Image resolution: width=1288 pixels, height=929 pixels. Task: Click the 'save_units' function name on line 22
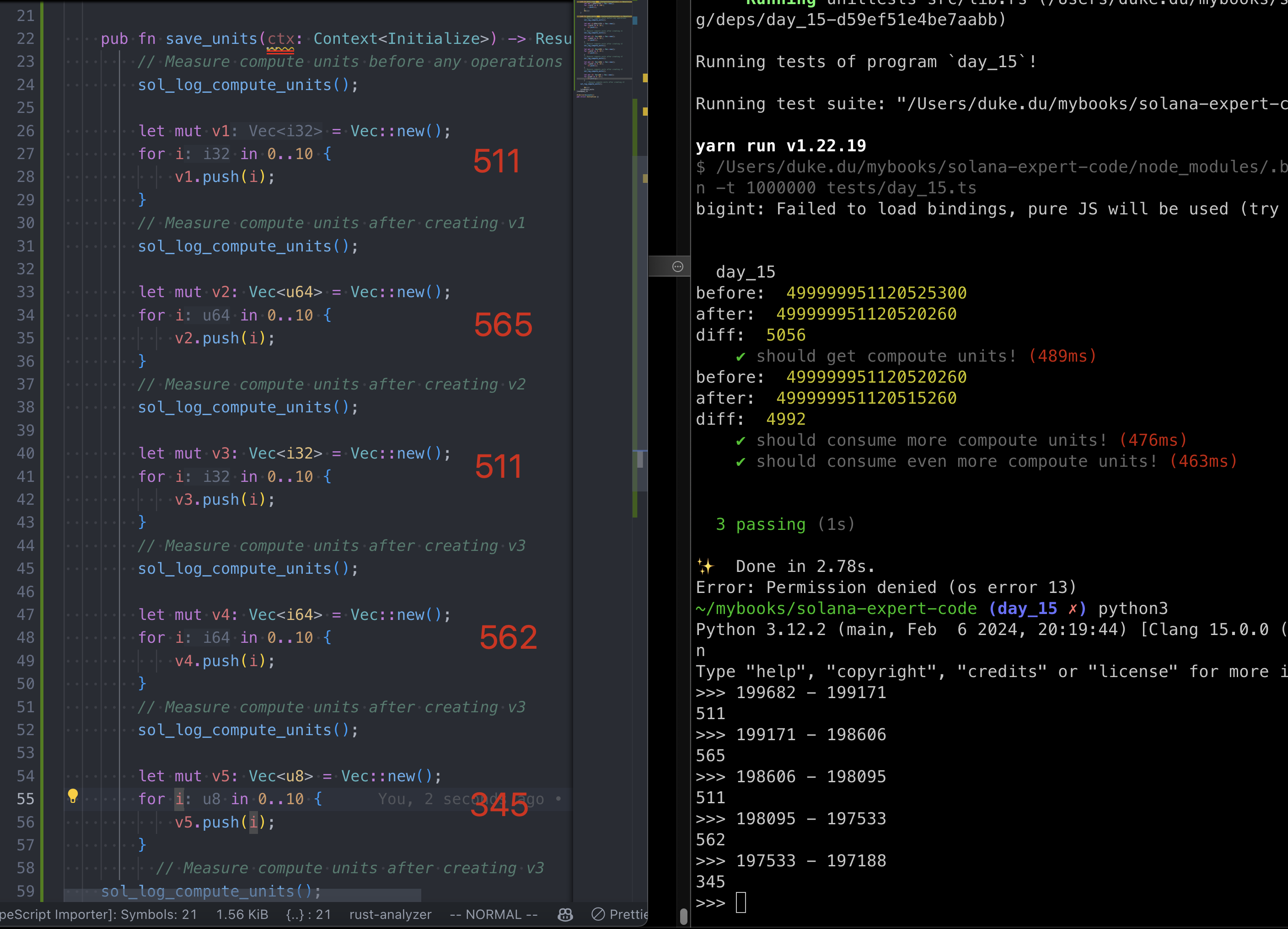tap(211, 38)
